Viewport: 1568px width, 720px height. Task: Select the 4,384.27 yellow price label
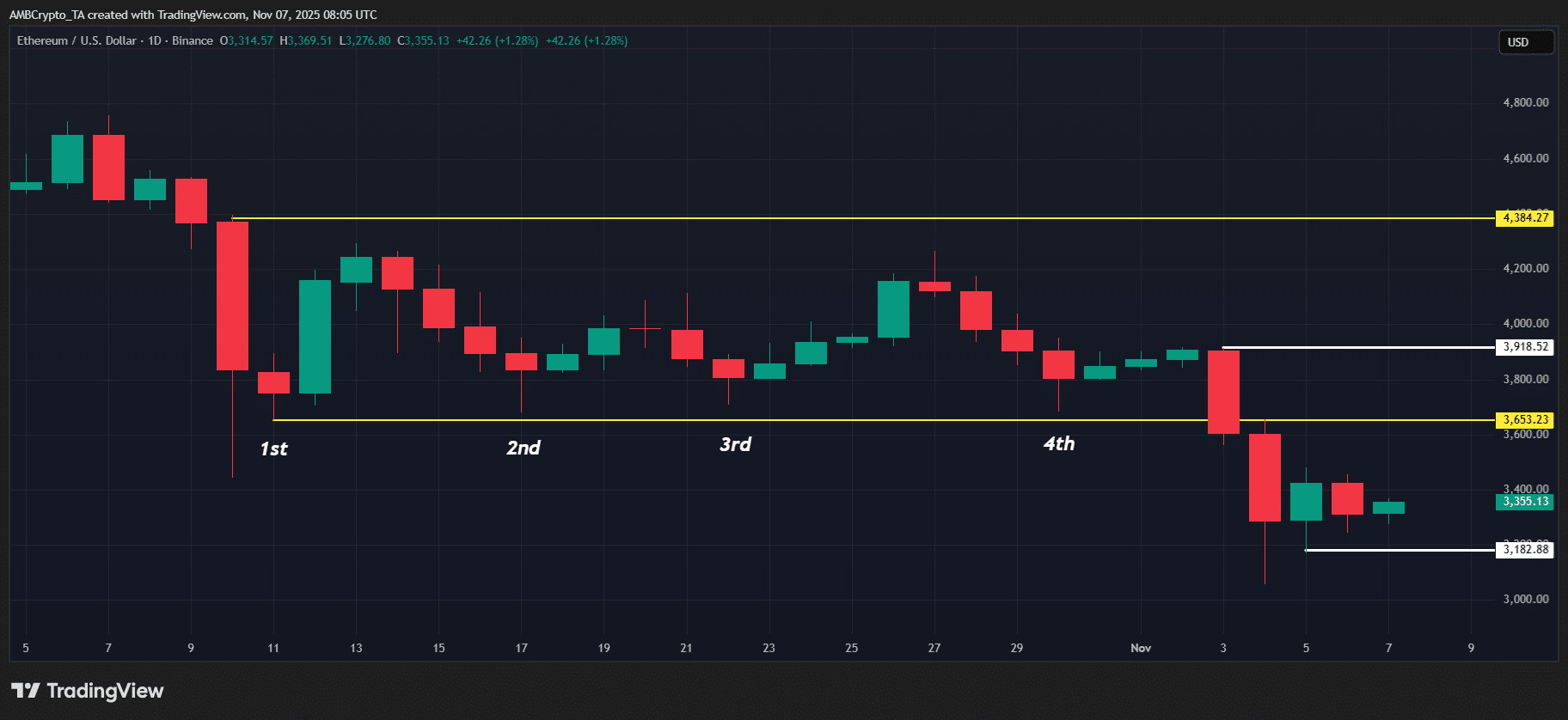click(x=1524, y=218)
